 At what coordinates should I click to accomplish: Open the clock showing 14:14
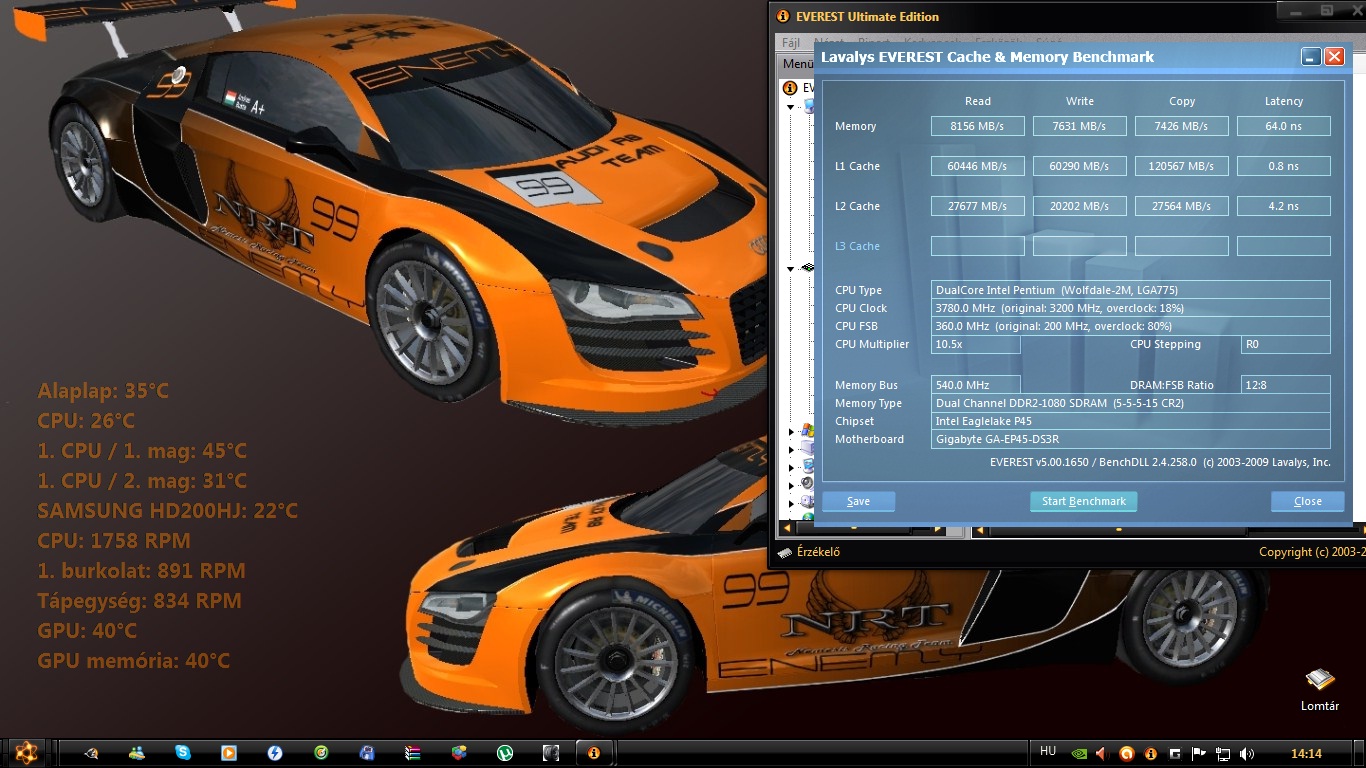1306,754
